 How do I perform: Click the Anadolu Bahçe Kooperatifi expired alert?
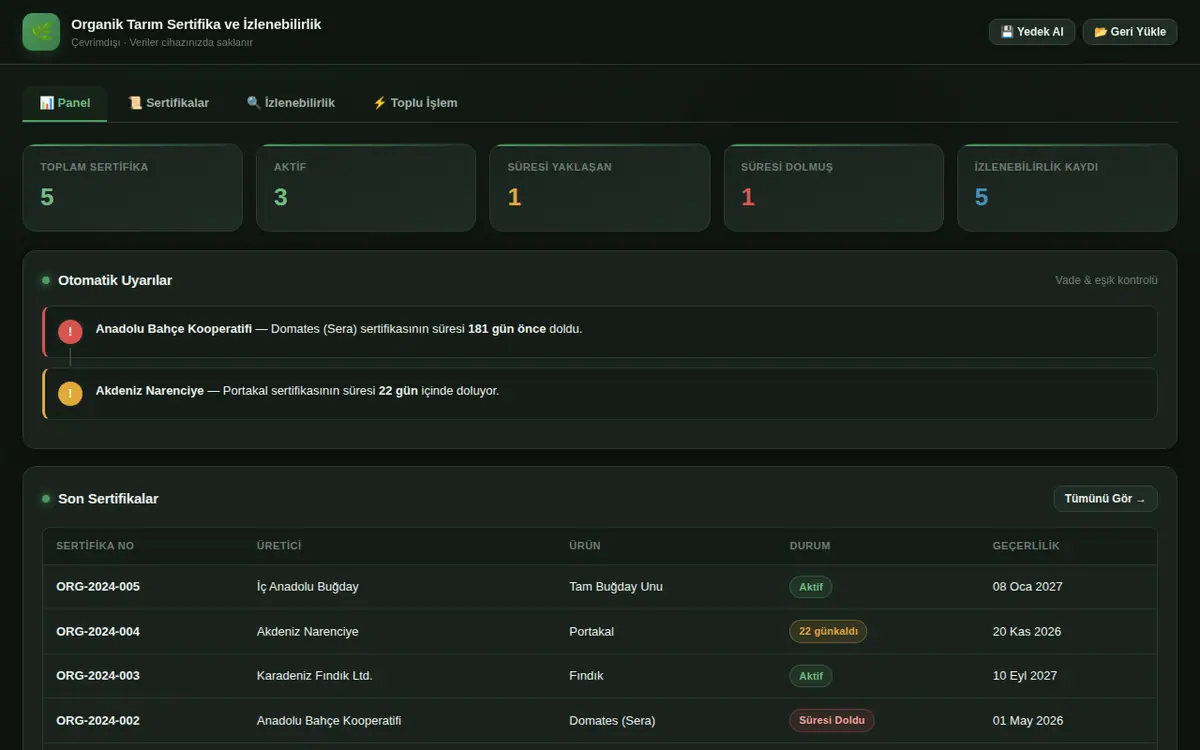(600, 332)
